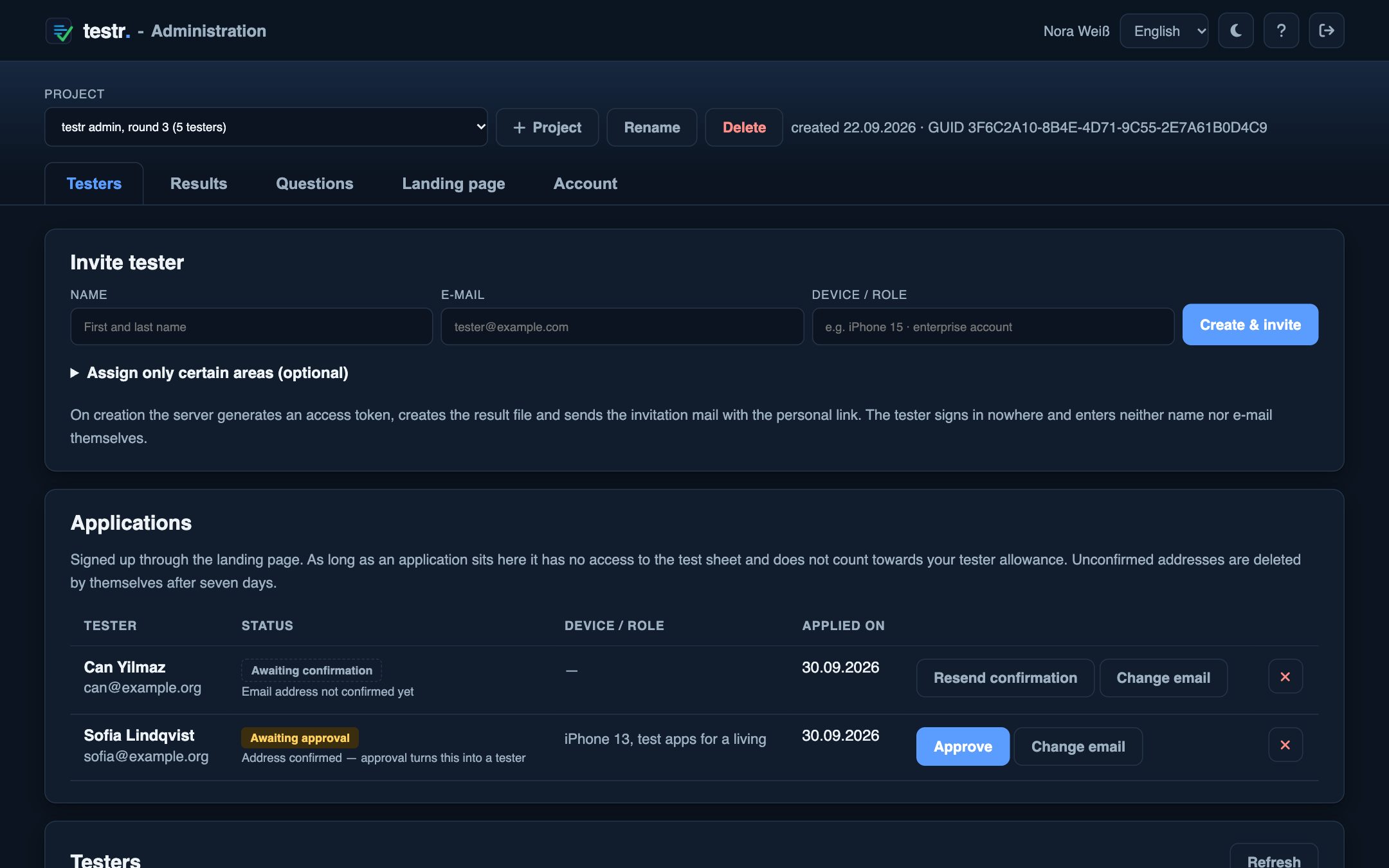The height and width of the screenshot is (868, 1389).
Task: Click the 'Status' column header
Action: [267, 626]
